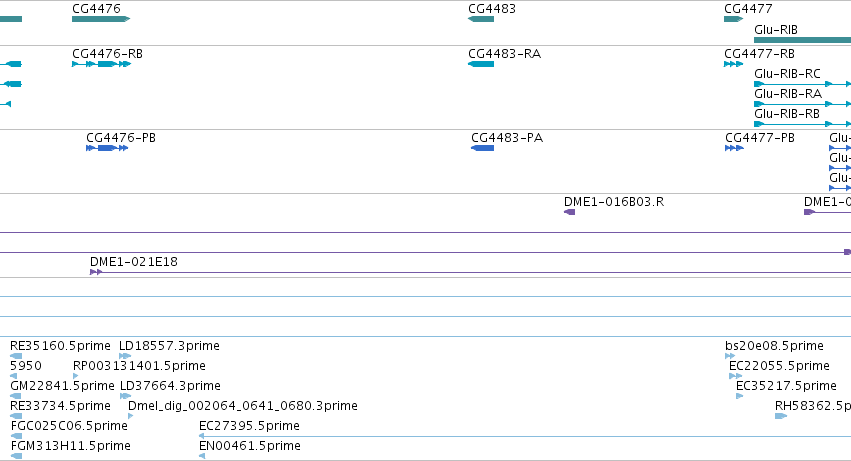The height and width of the screenshot is (461, 851).
Task: Click the bs20e08.5prime label
Action: tap(774, 346)
